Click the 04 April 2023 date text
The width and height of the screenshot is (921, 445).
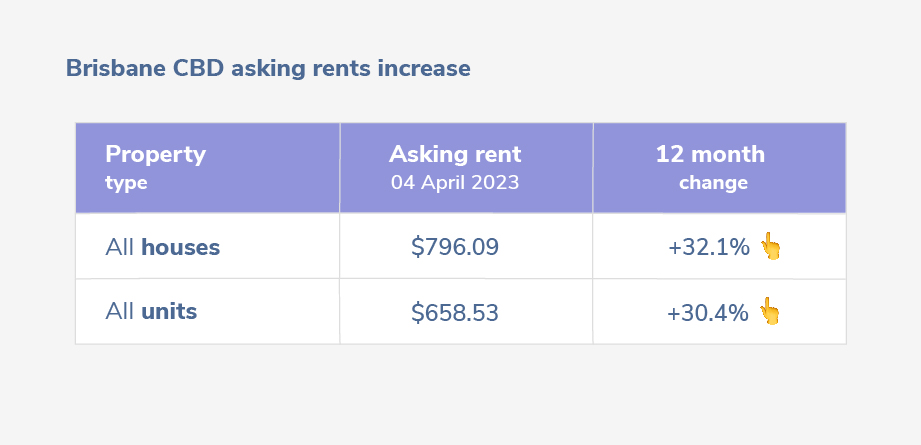(455, 183)
